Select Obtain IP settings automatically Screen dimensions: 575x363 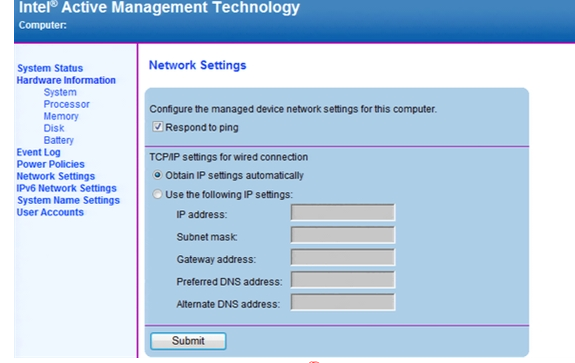[x=157, y=175]
